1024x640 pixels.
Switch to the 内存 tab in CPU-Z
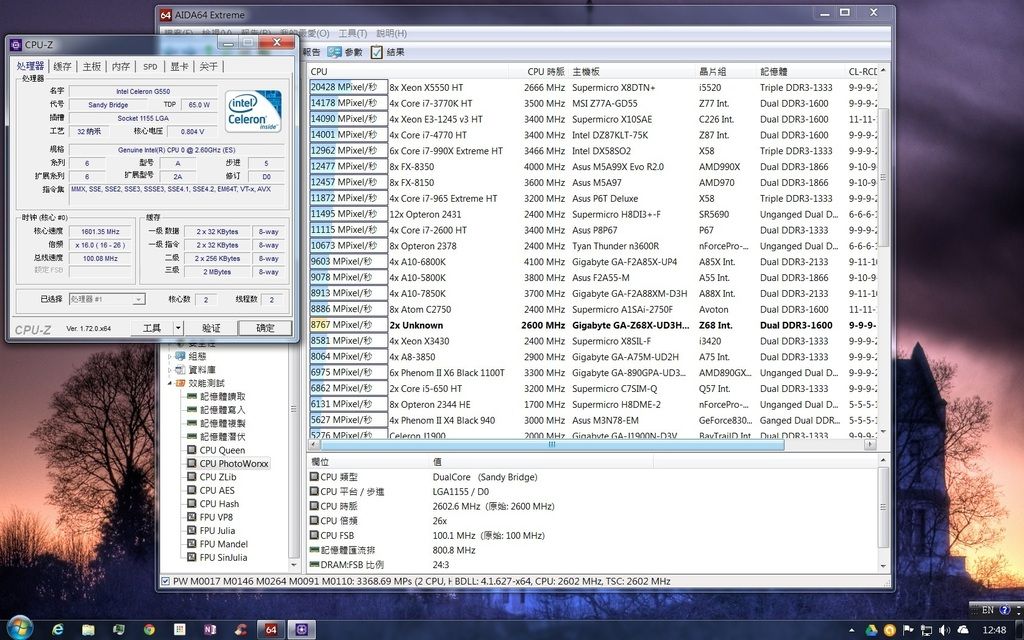pos(121,66)
